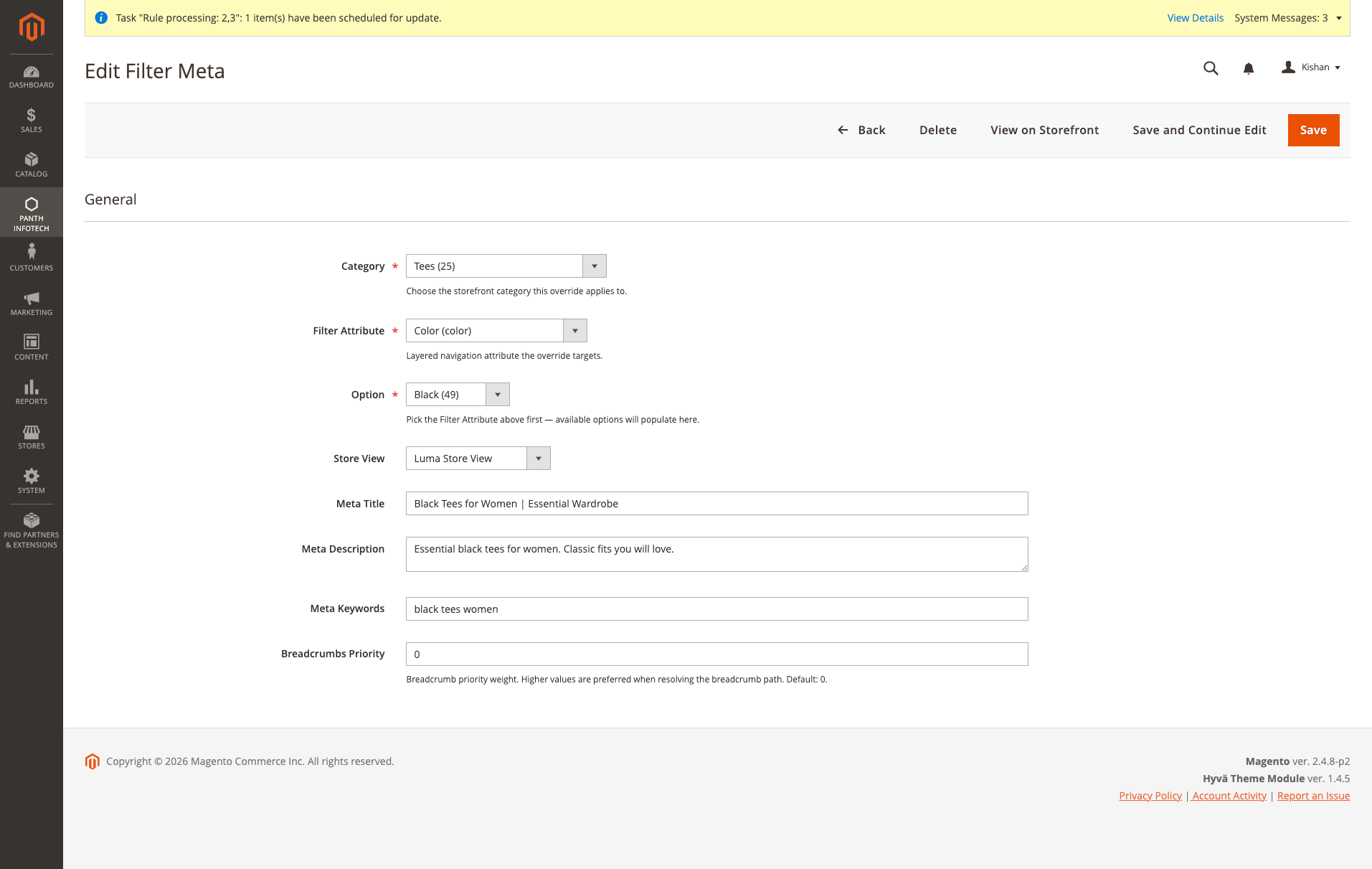Image resolution: width=1372 pixels, height=869 pixels.
Task: Open the Store View selector
Action: [x=538, y=458]
